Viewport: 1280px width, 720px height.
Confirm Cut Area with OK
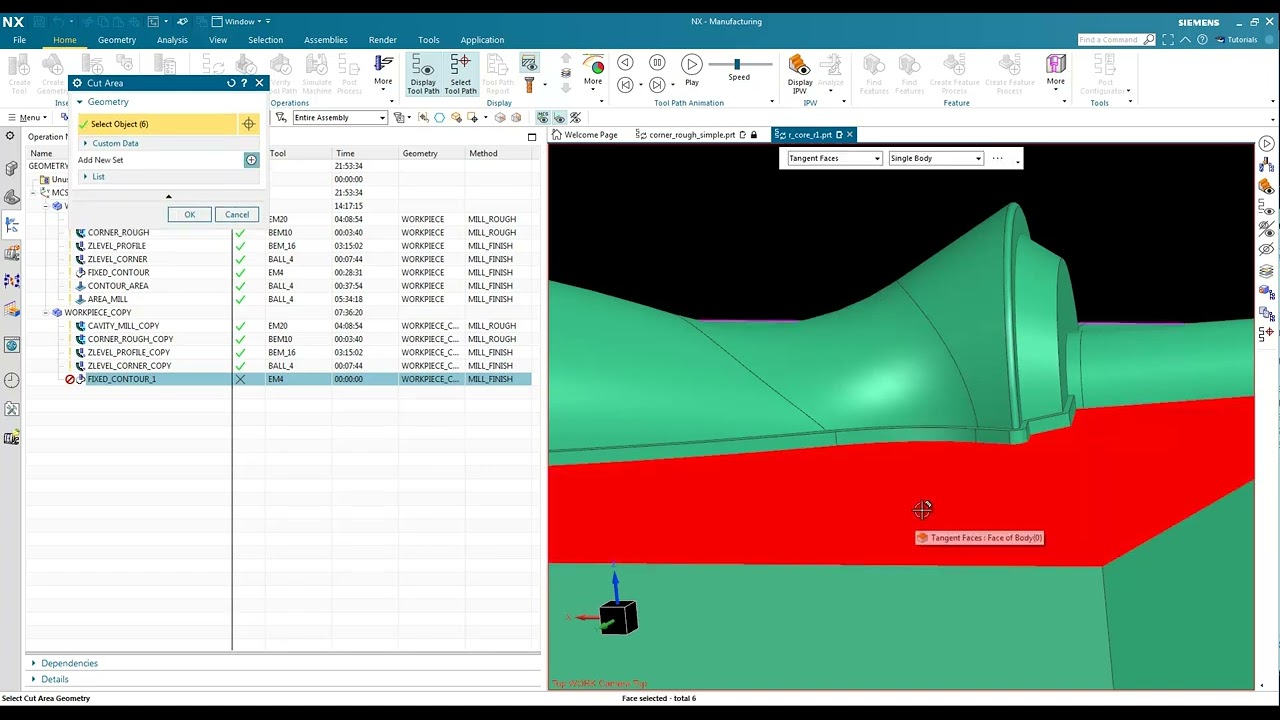click(x=189, y=214)
